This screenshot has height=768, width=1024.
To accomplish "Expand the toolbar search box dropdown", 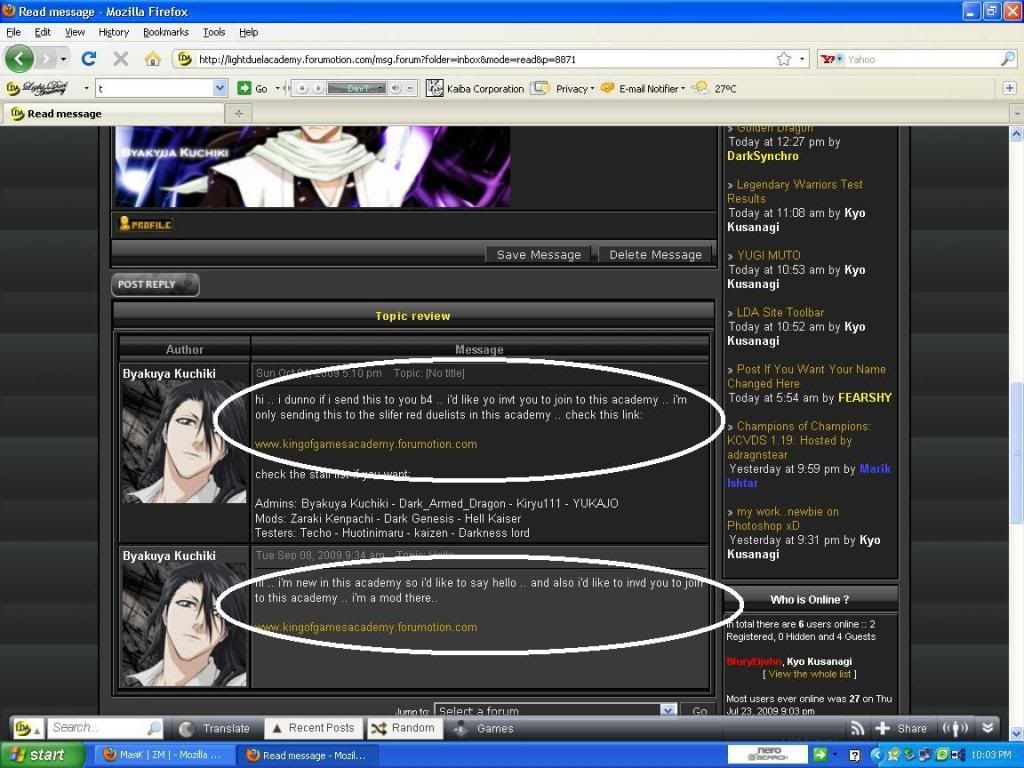I will click(x=220, y=88).
